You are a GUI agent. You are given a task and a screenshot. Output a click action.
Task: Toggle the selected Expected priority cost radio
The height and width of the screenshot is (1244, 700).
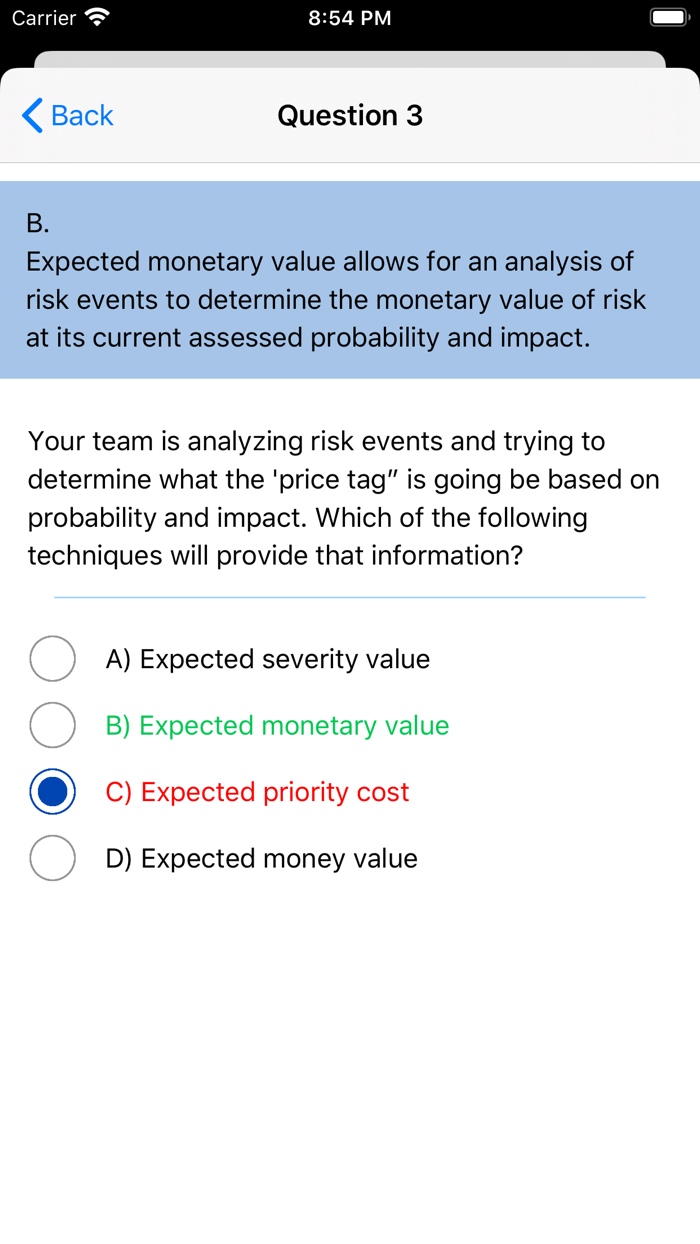point(53,792)
